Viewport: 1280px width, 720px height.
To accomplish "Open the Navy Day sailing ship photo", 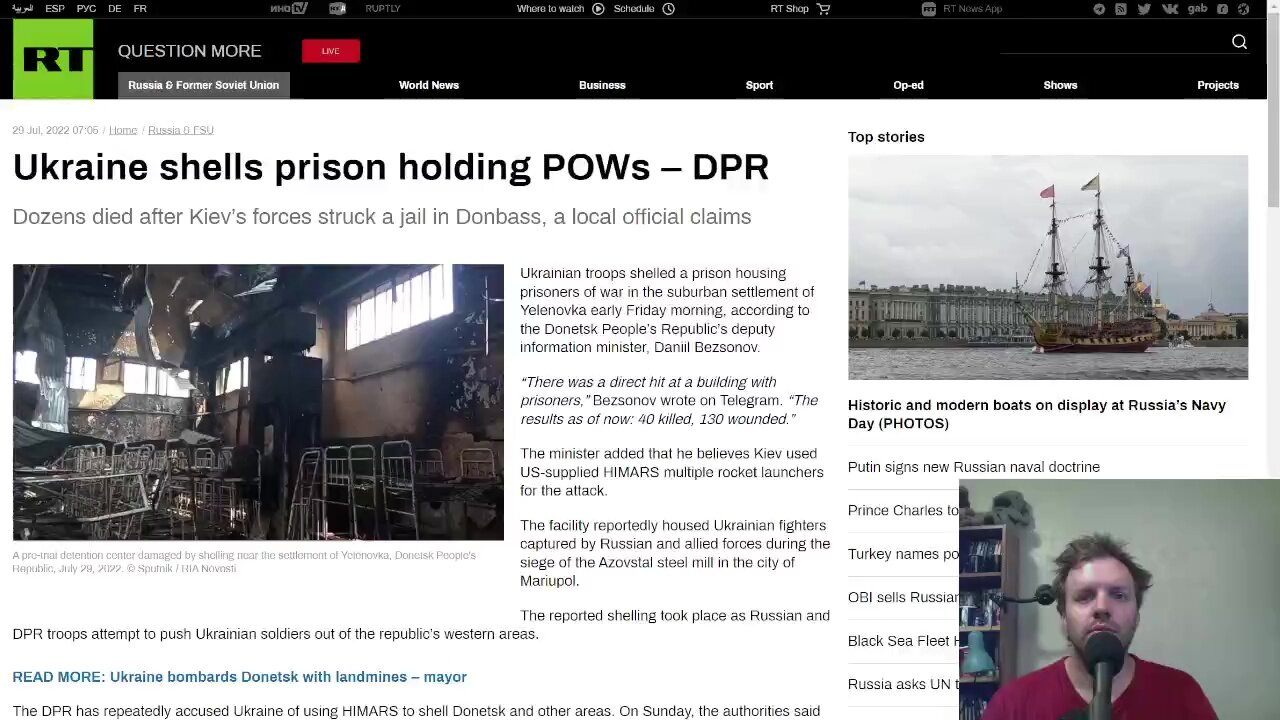I will (x=1048, y=267).
